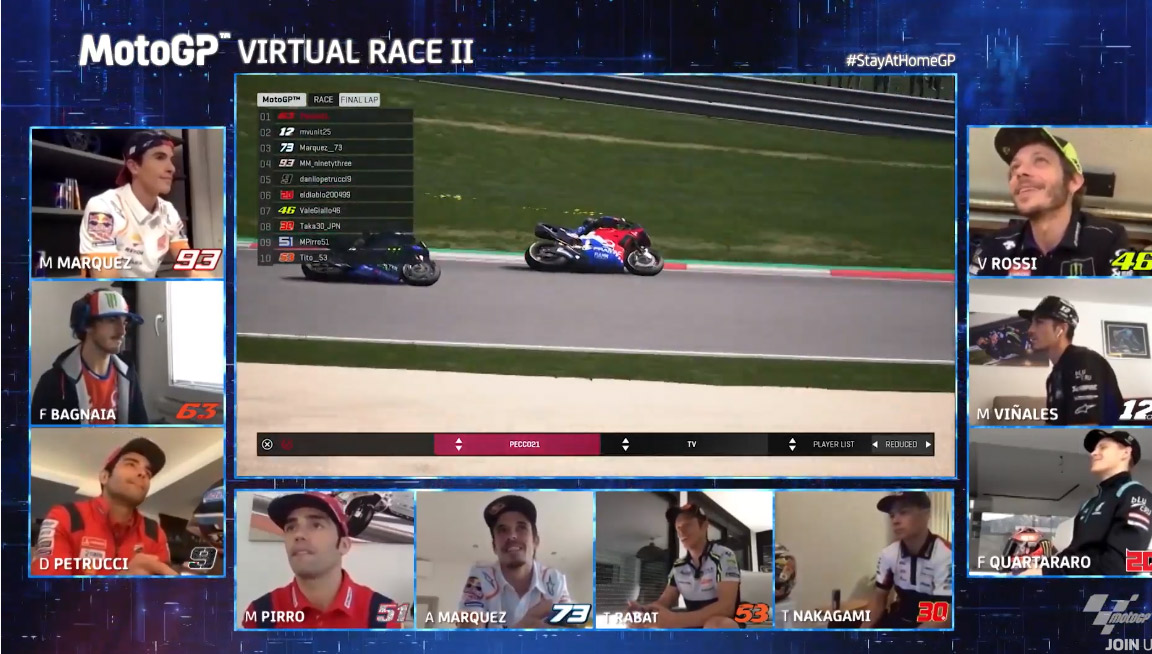Click the 9 number badge on D Petrucci feed

point(201,558)
